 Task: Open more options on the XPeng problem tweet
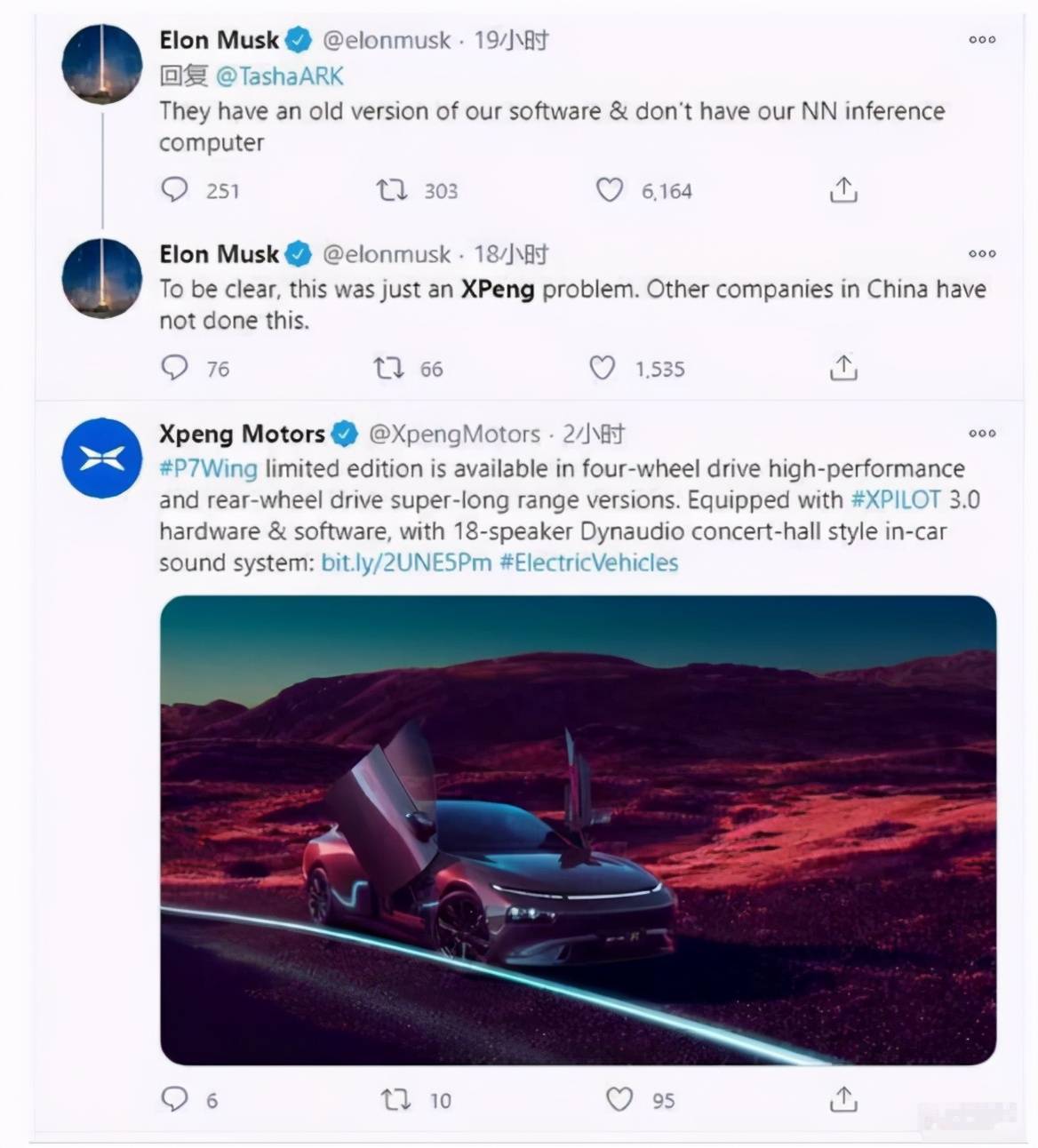tap(982, 253)
